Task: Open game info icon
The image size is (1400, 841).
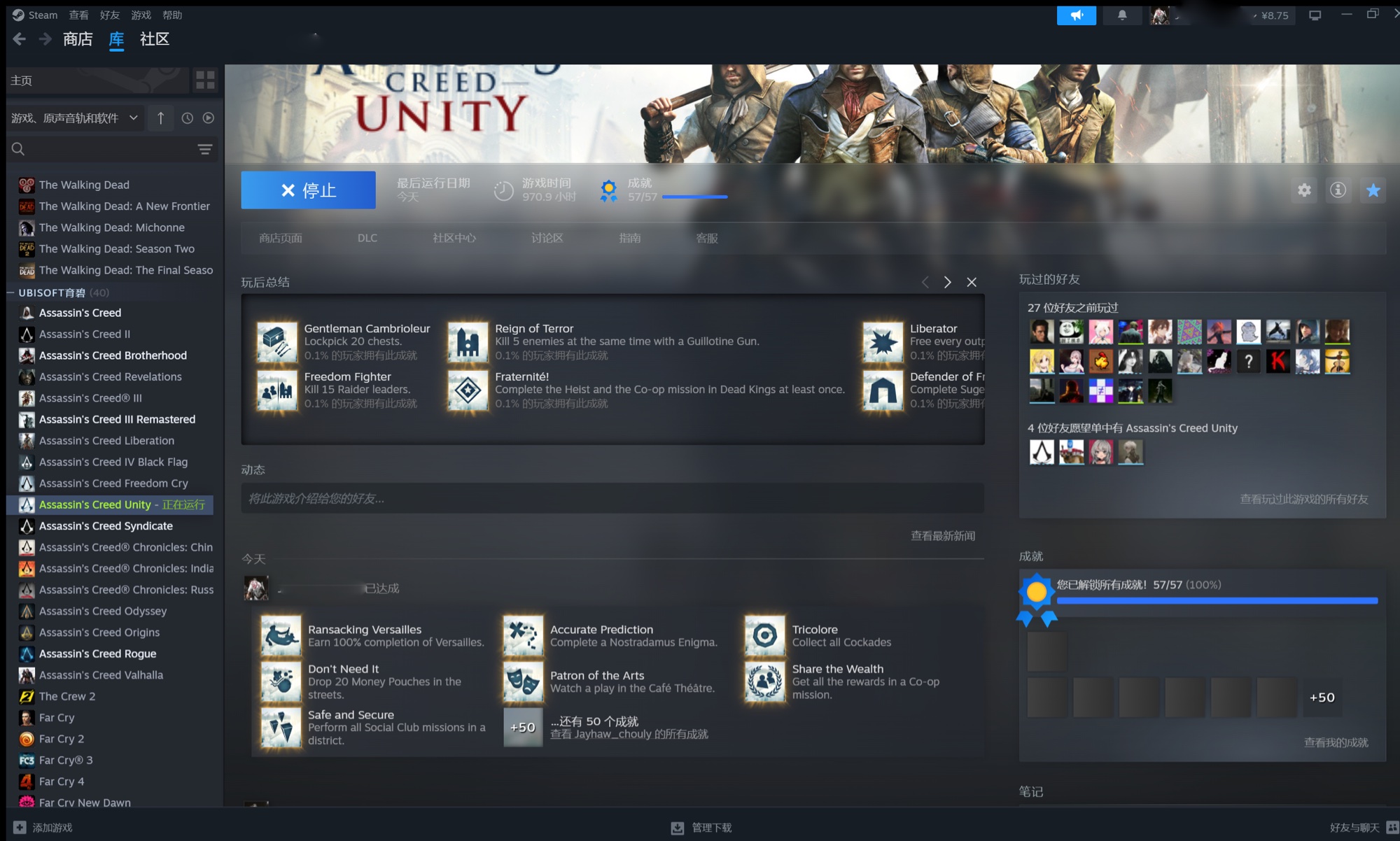Action: click(1338, 190)
